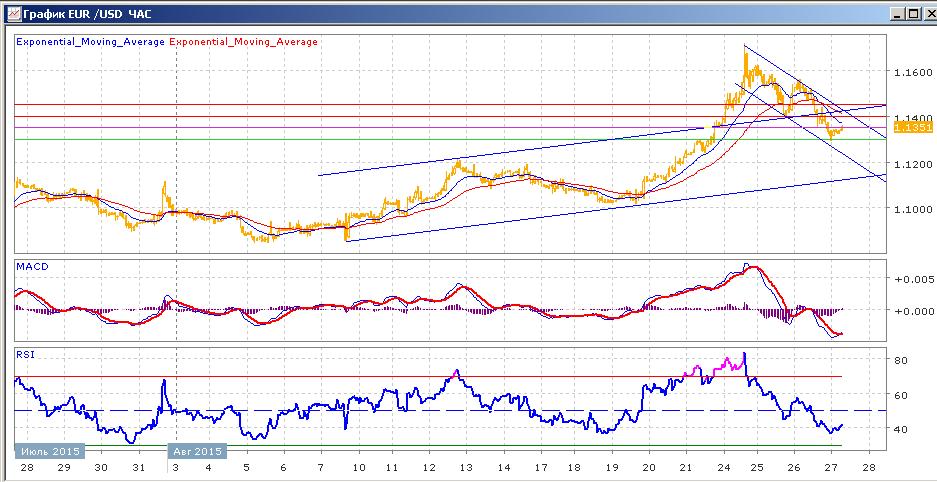Screen dimensions: 937x482
Task: Maximize the EUR/USD chart window
Action: 912,13
